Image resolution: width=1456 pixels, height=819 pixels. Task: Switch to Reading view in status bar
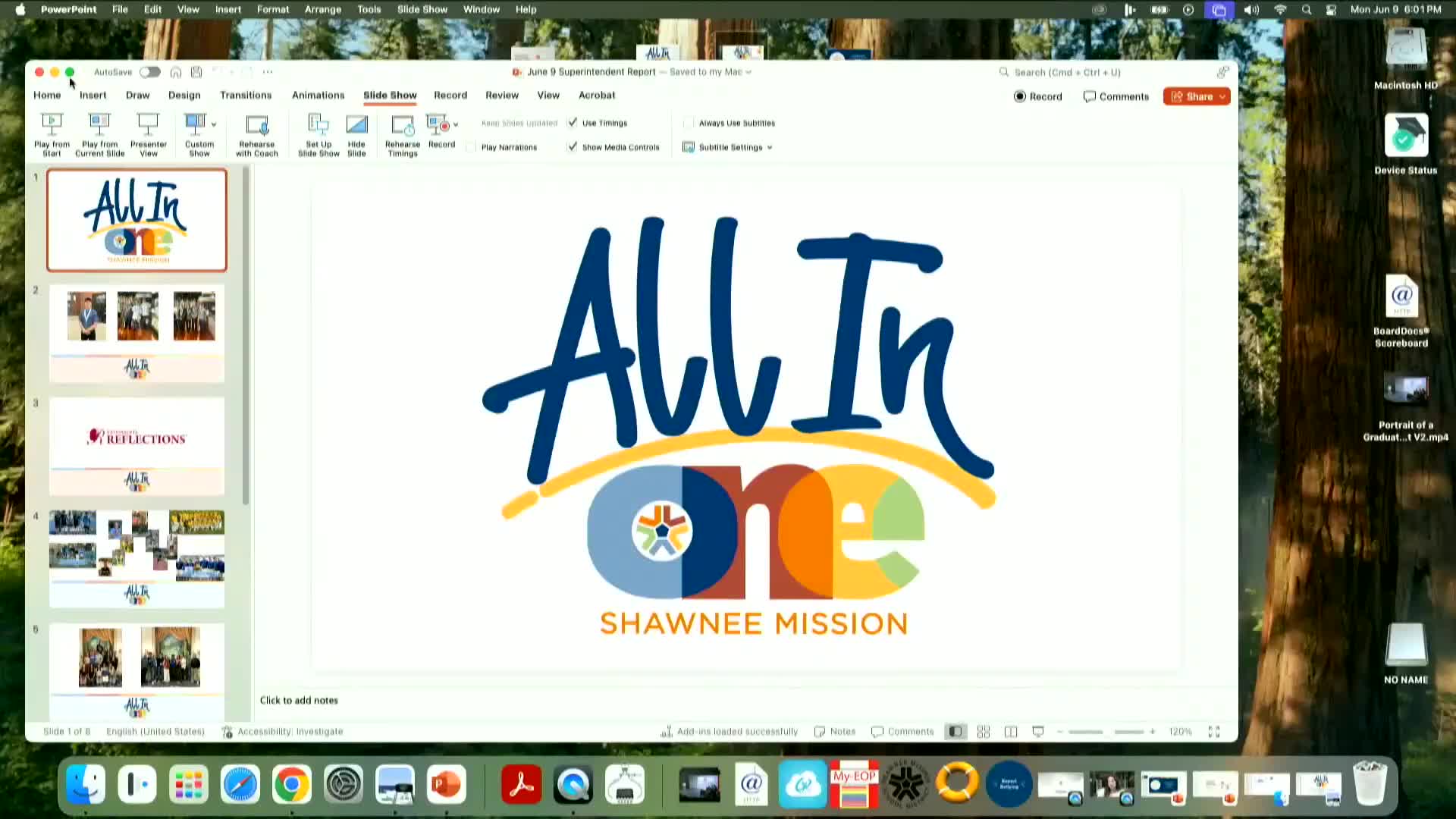click(x=1011, y=732)
